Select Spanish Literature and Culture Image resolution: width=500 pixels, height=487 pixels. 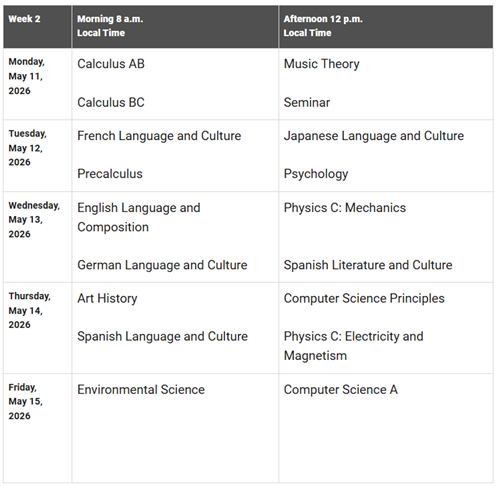tap(368, 265)
